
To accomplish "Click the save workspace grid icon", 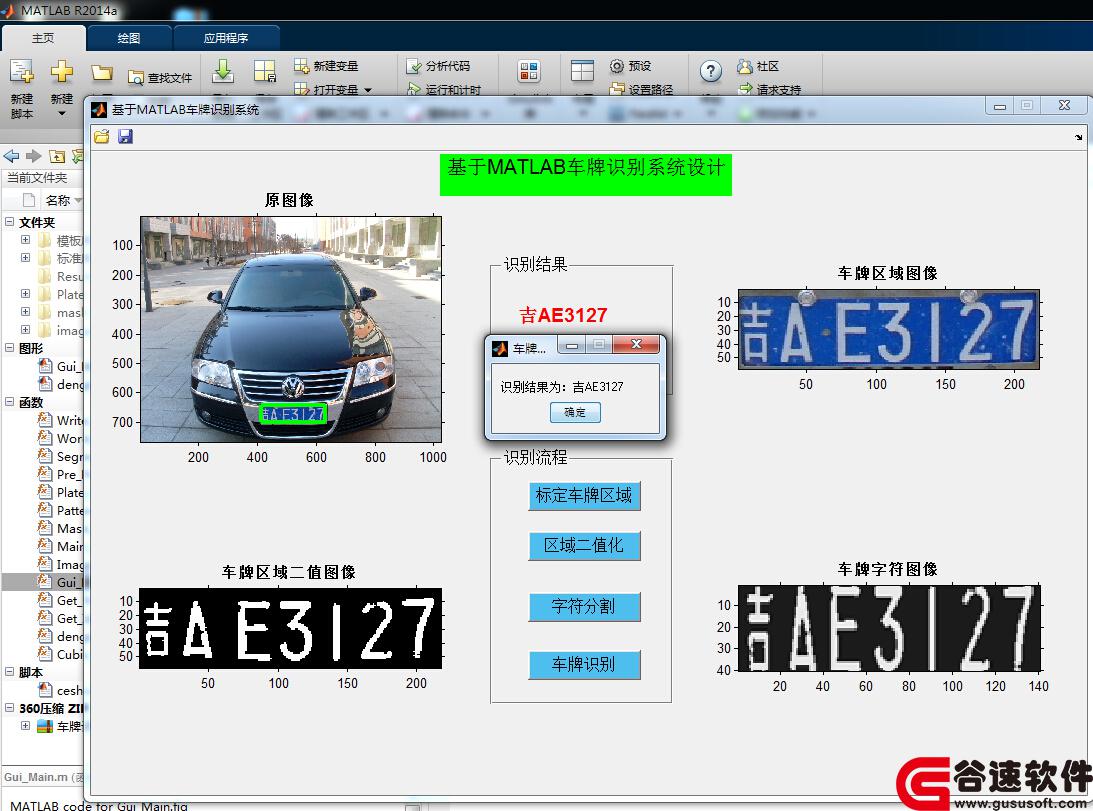I will tap(265, 71).
